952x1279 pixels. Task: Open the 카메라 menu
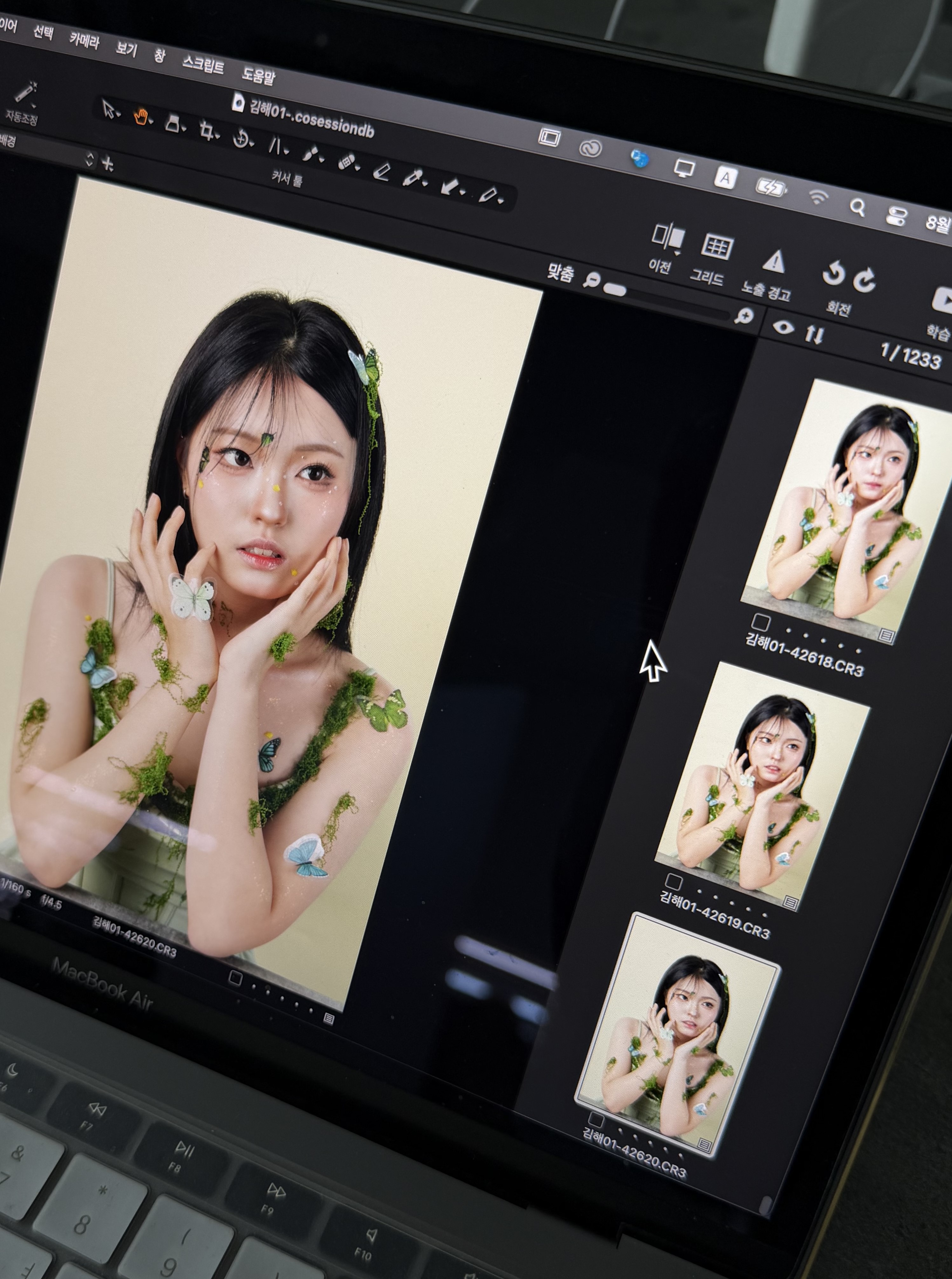tap(85, 41)
